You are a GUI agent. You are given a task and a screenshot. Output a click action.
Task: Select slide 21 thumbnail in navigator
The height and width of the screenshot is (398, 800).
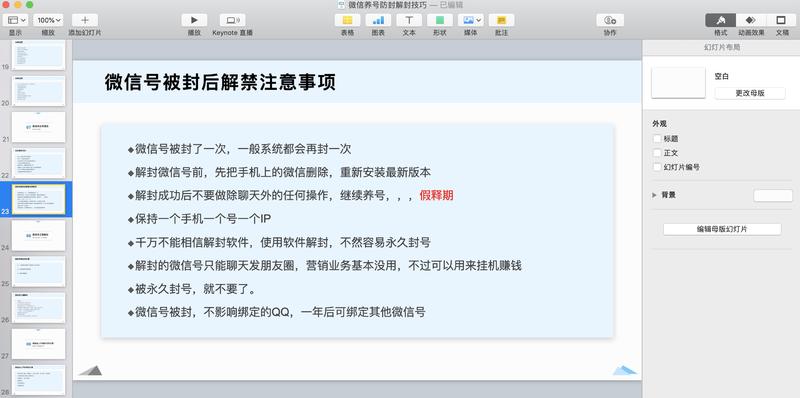click(x=39, y=127)
